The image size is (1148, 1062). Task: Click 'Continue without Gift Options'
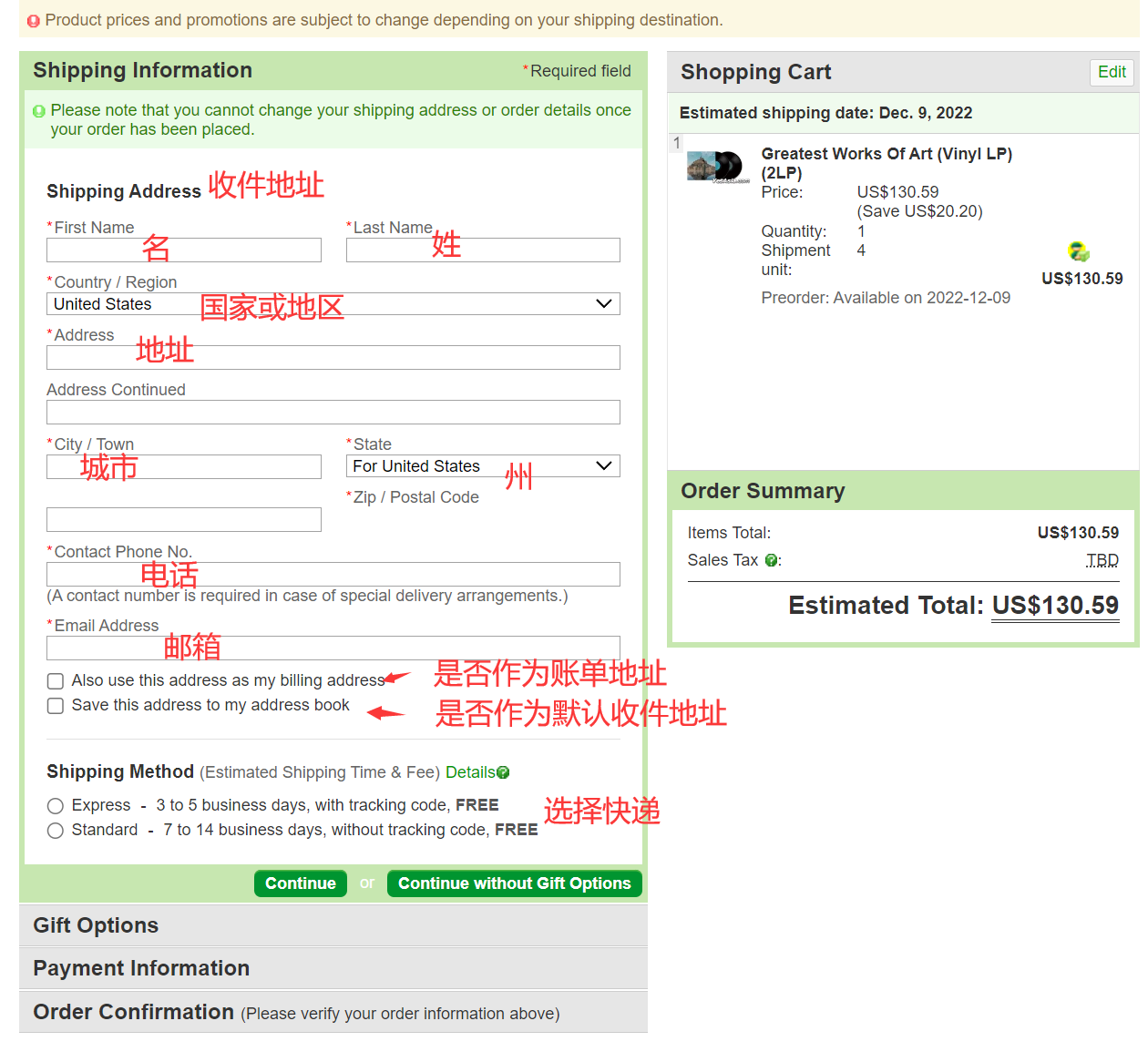[514, 883]
